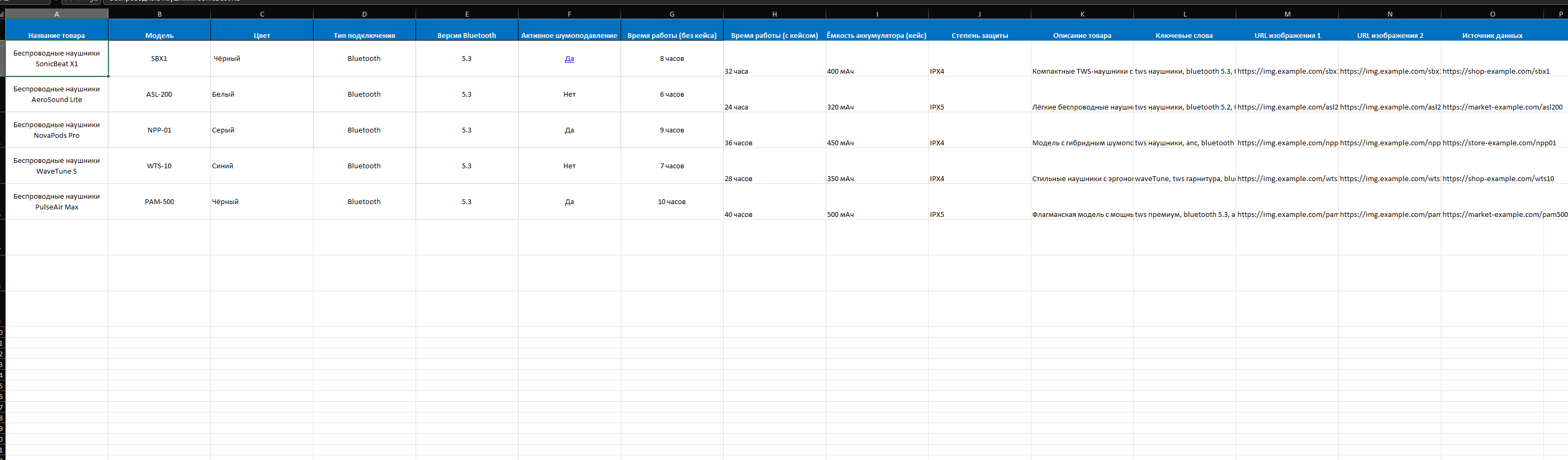Click the fill handle of selected cell A2
This screenshot has height=460, width=1568.
coord(108,76)
